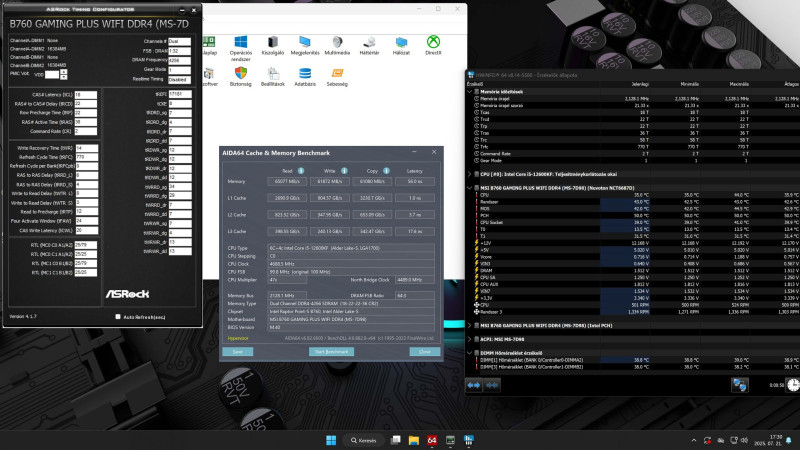Open the Sebesség icon in AIDA64
Screen dimensions: 800x450
pyautogui.click(x=337, y=77)
